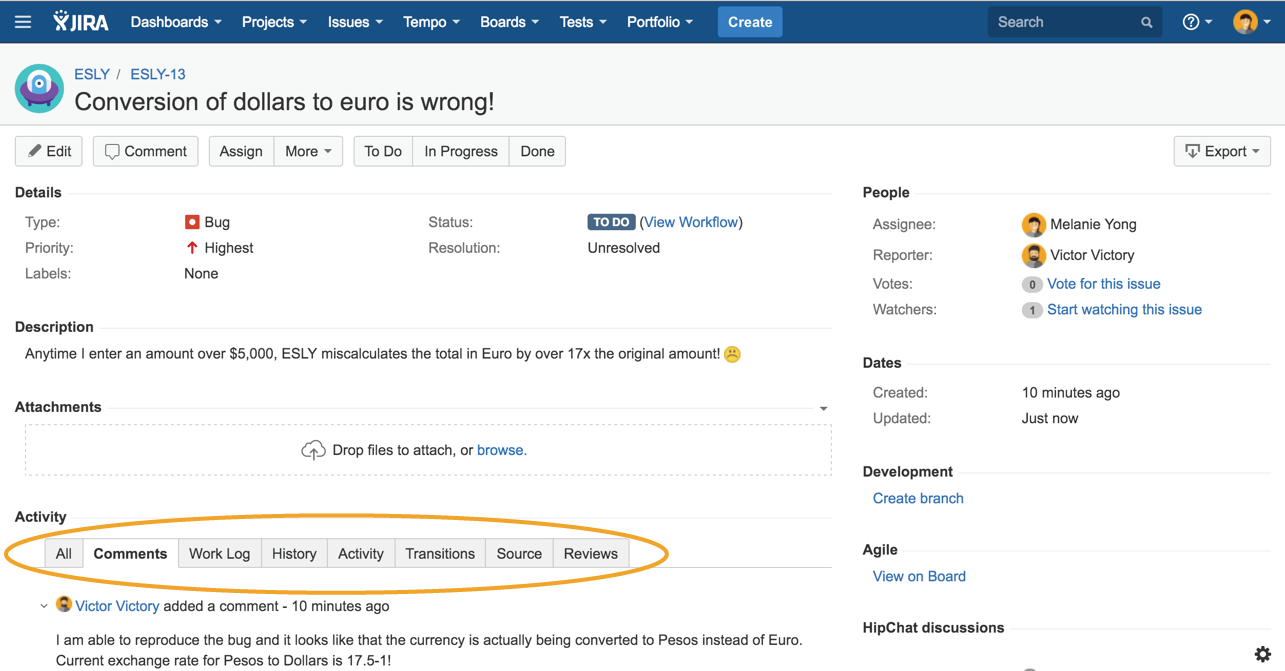Viewport: 1285px width, 671px height.
Task: Switch to the Work Log tab
Action: (x=219, y=553)
